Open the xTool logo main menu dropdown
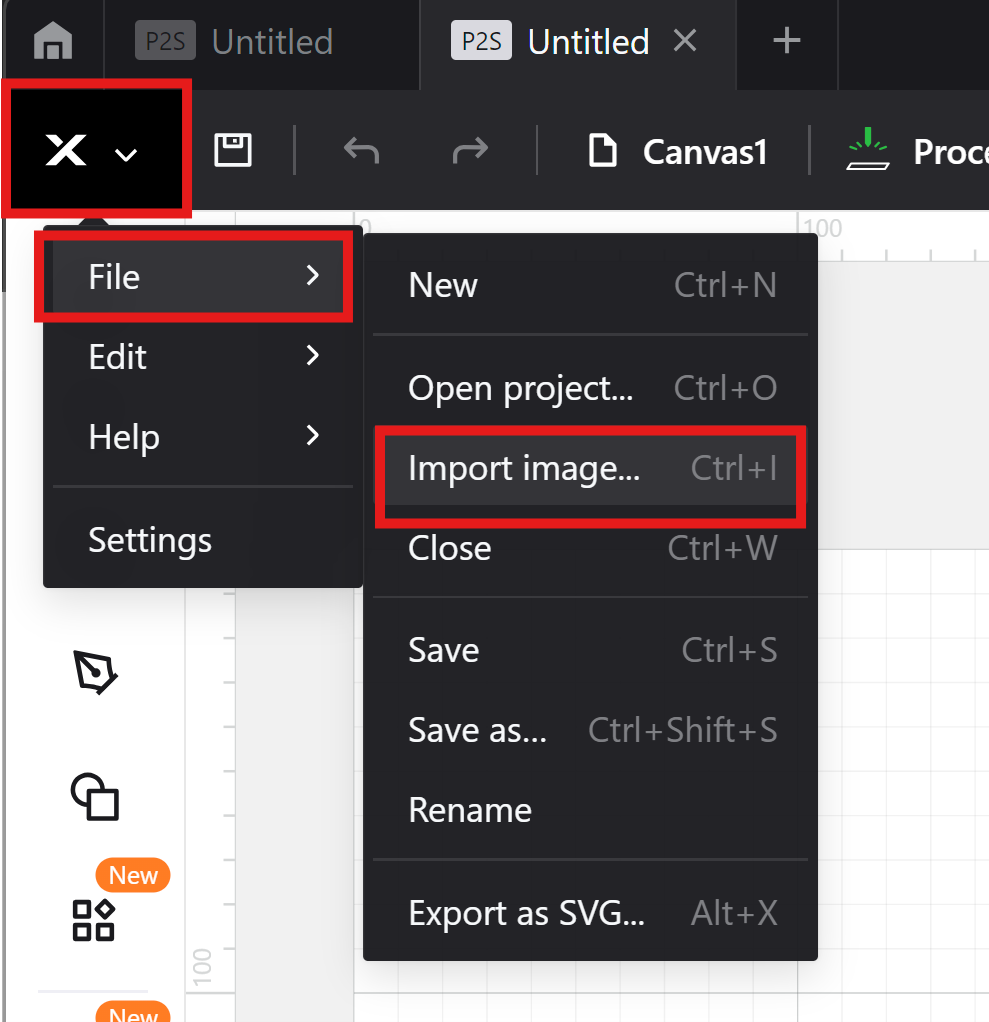This screenshot has width=989, height=1022. click(92, 152)
